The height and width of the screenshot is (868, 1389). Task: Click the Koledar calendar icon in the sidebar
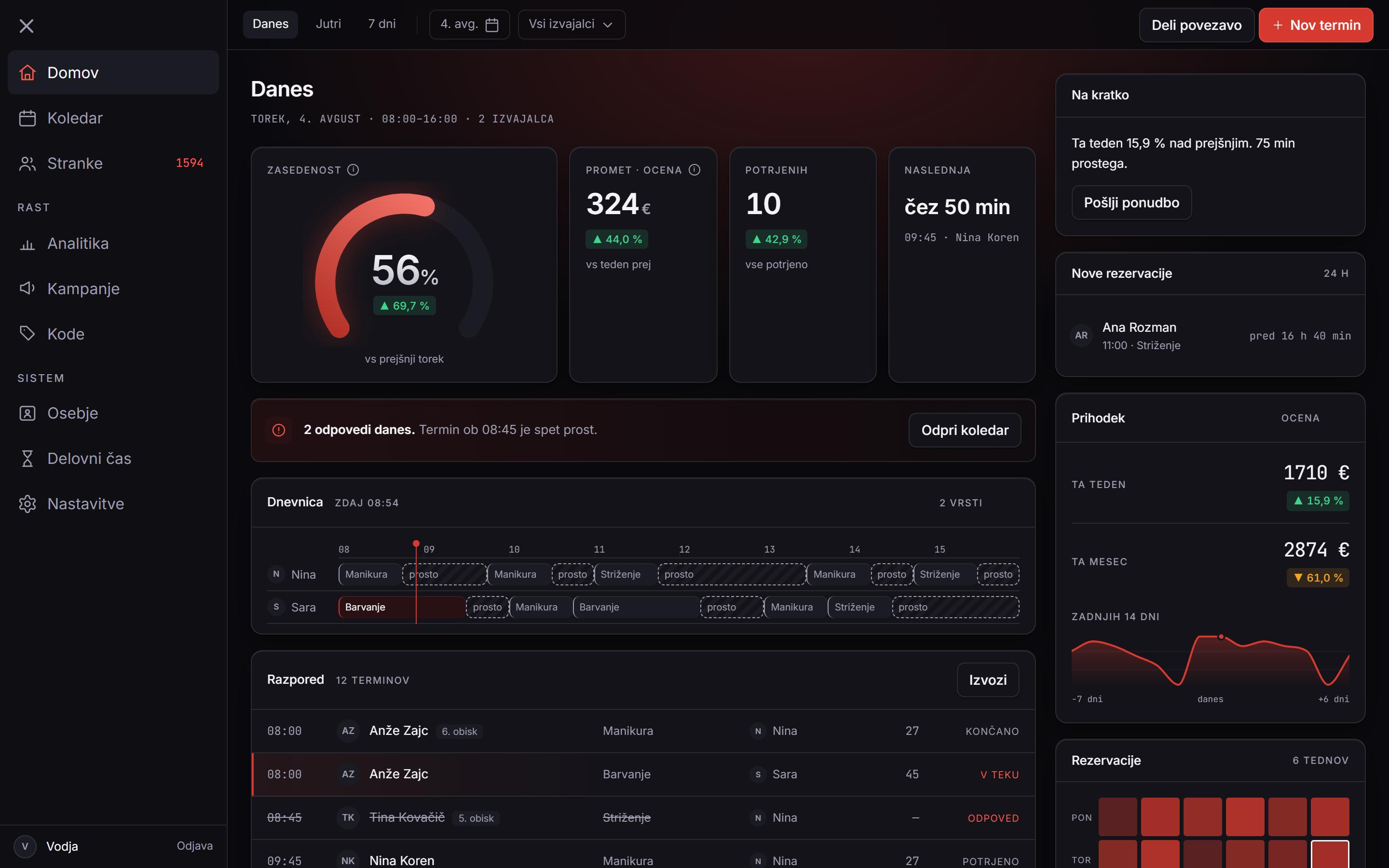point(27,118)
